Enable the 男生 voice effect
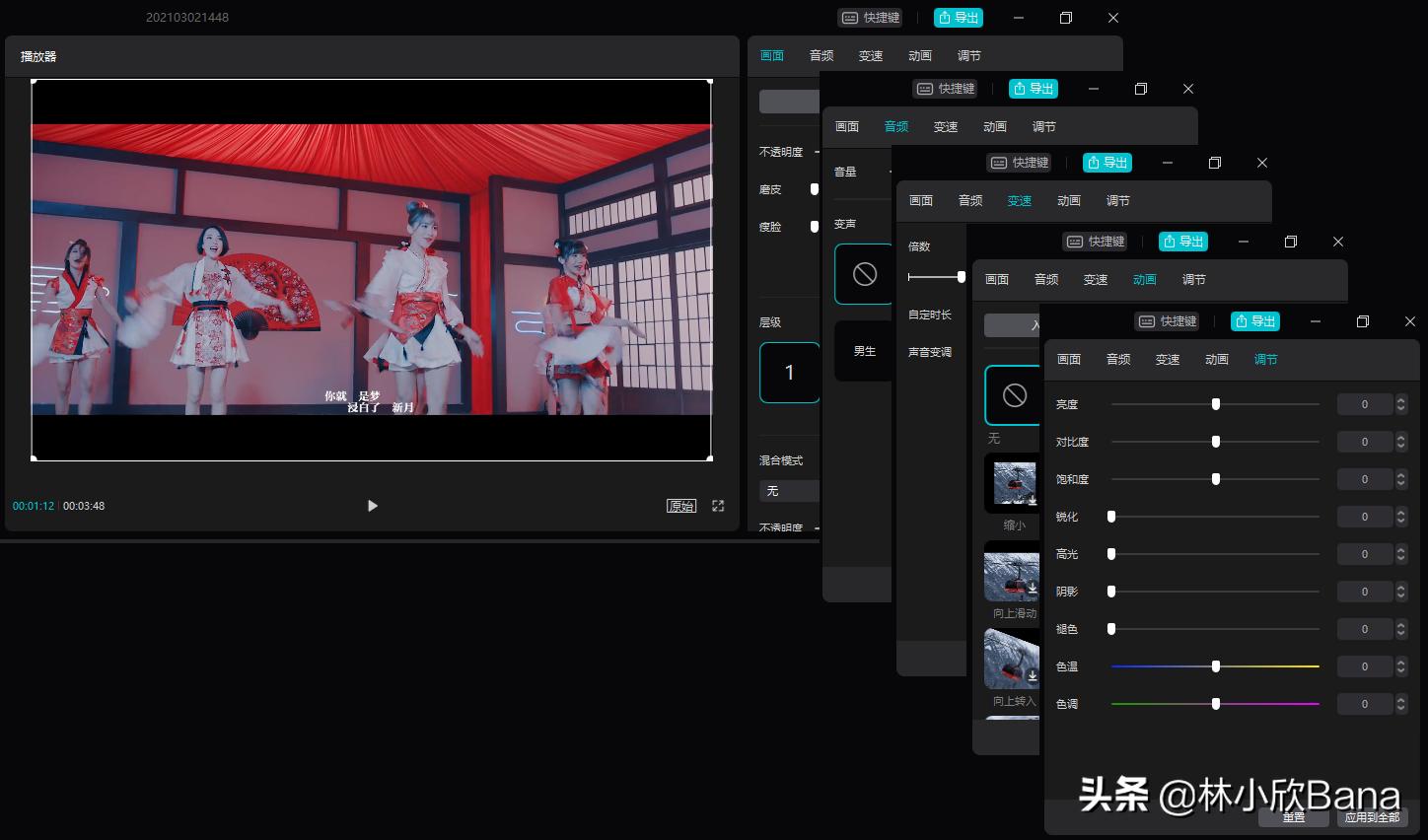 tap(864, 350)
